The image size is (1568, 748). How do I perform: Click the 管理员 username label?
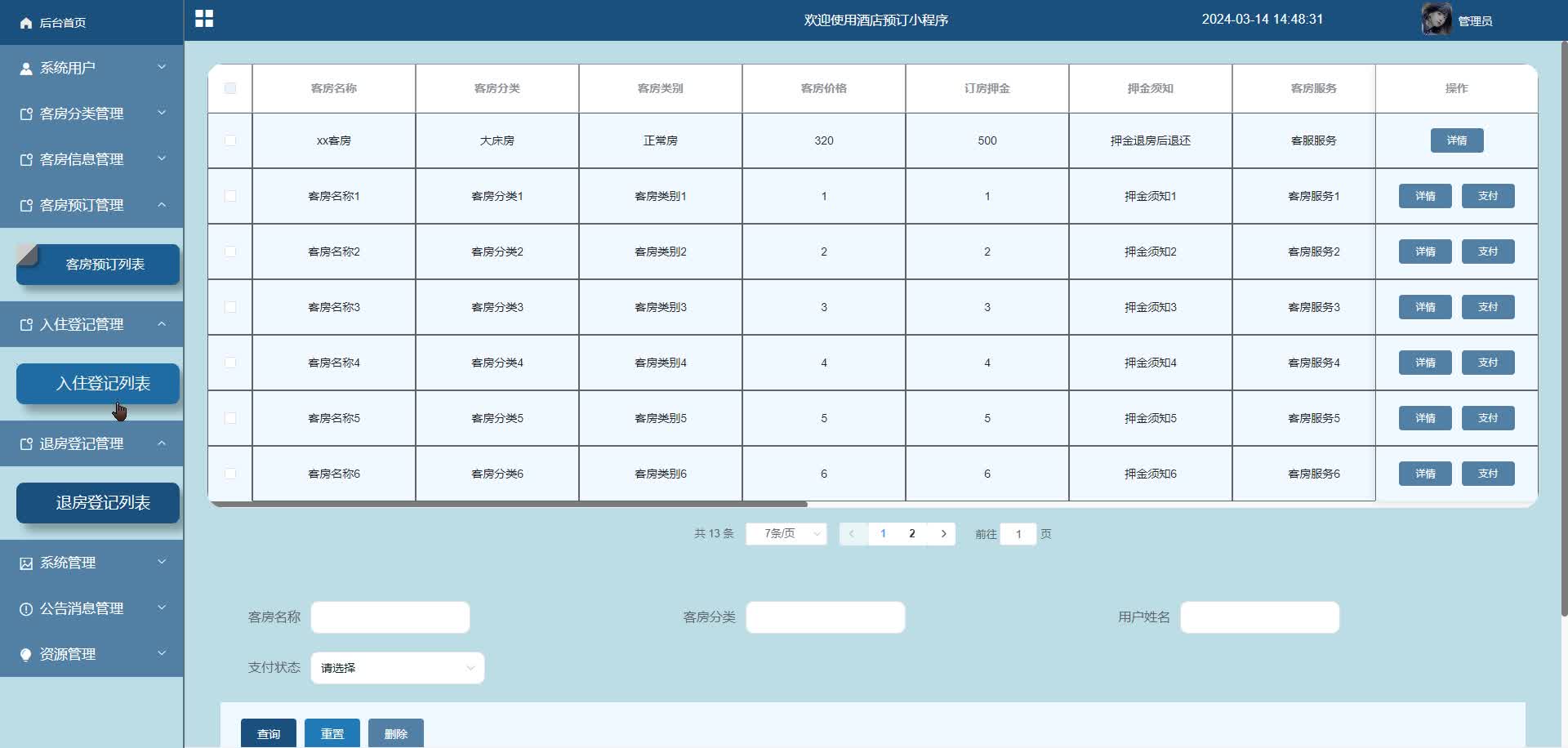point(1475,21)
